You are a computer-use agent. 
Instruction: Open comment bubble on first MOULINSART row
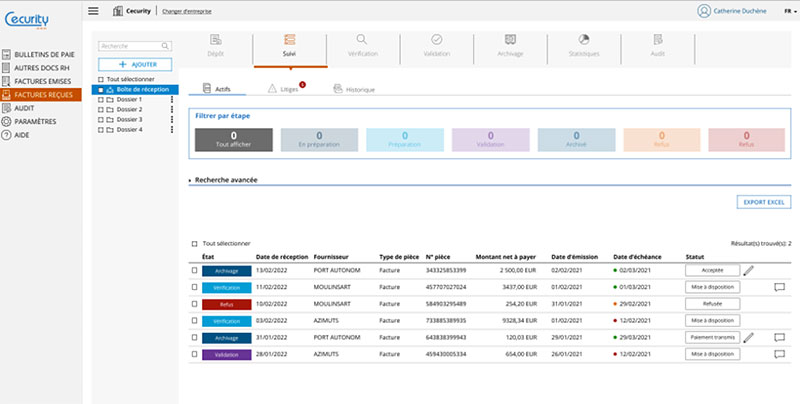pos(779,287)
